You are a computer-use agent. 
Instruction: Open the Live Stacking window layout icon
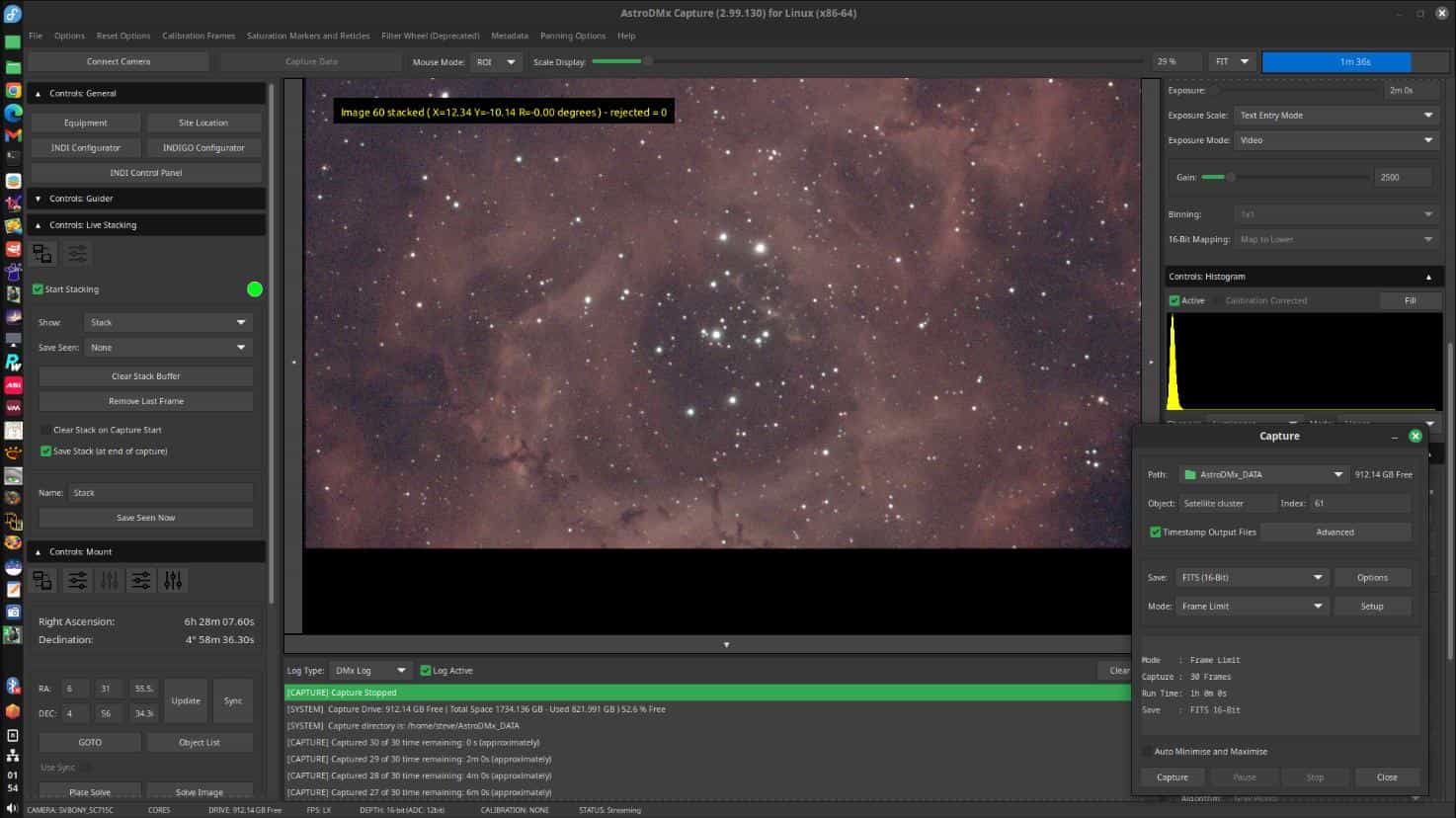click(42, 254)
